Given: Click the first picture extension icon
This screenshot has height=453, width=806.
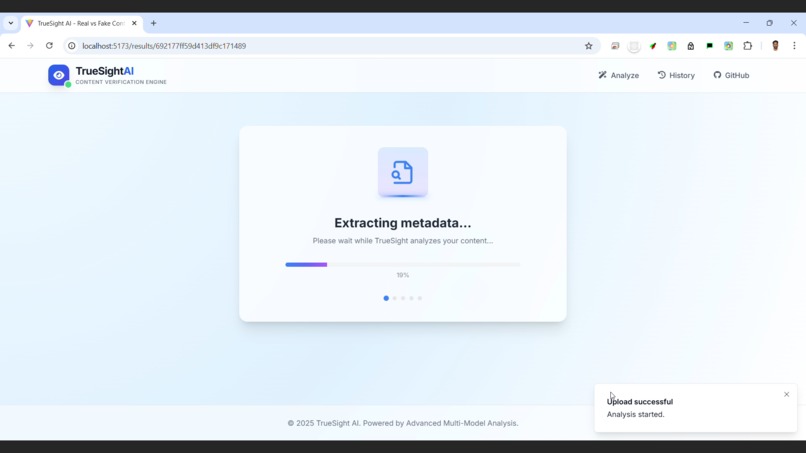Looking at the screenshot, I should [x=615, y=46].
